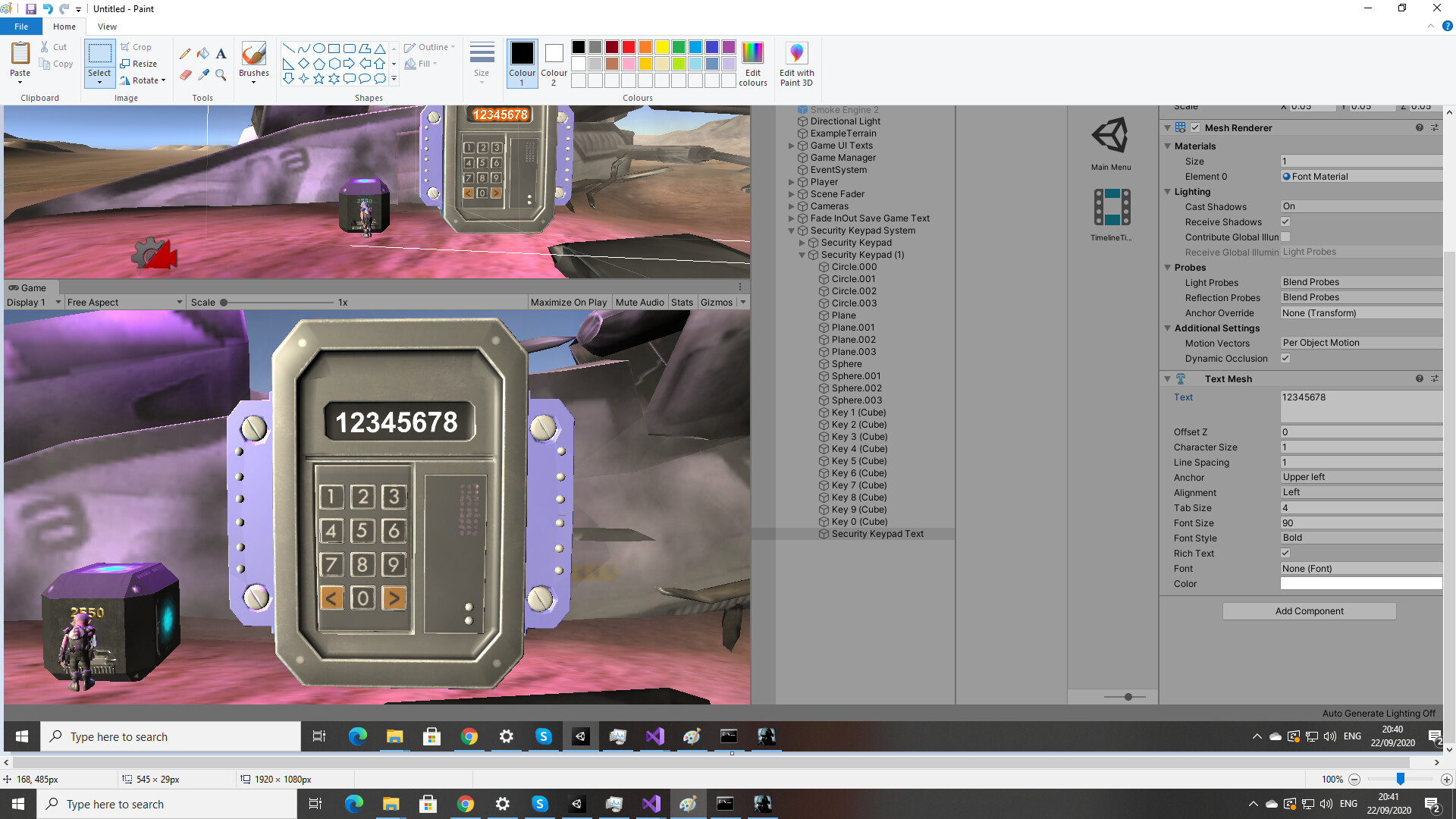Open the File menu
This screenshot has width=1456, height=819.
click(x=21, y=27)
